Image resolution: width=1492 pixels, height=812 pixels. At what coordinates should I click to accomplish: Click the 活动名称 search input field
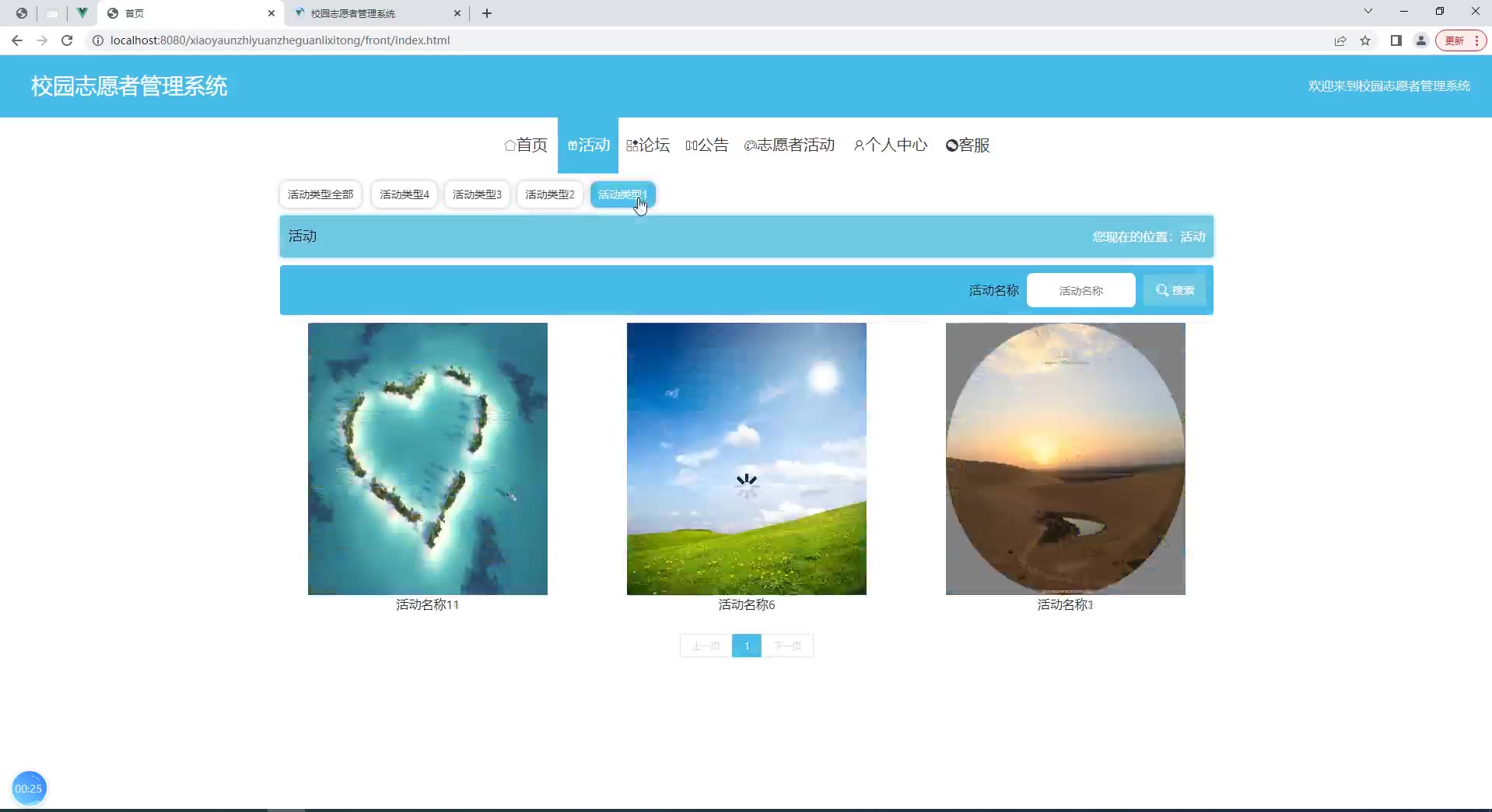(x=1080, y=290)
